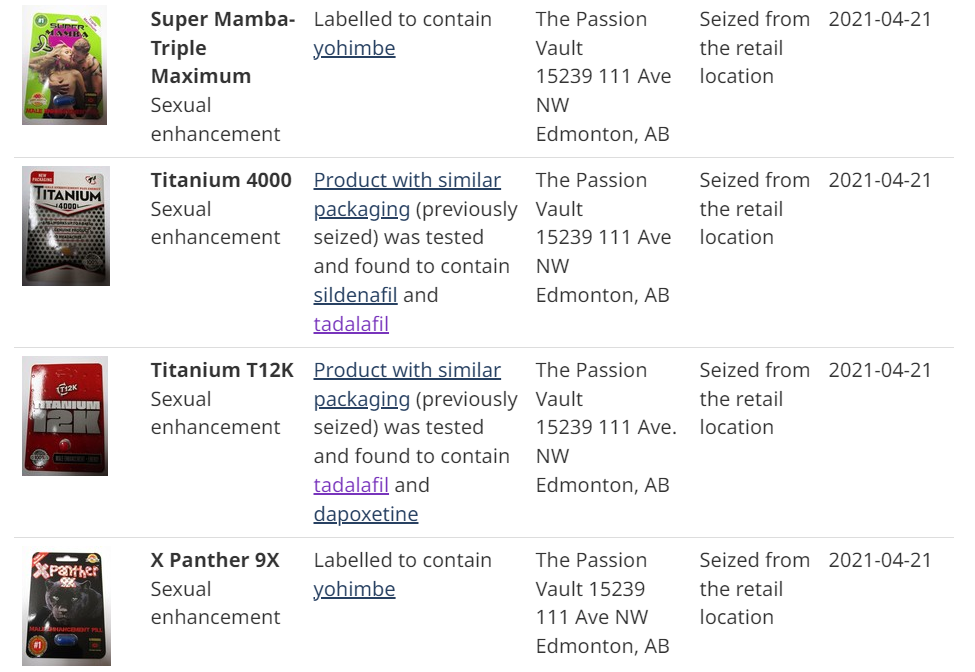Open the X Panther 9X package image
Viewport: 975px width, 672px height.
pyautogui.click(x=66, y=606)
